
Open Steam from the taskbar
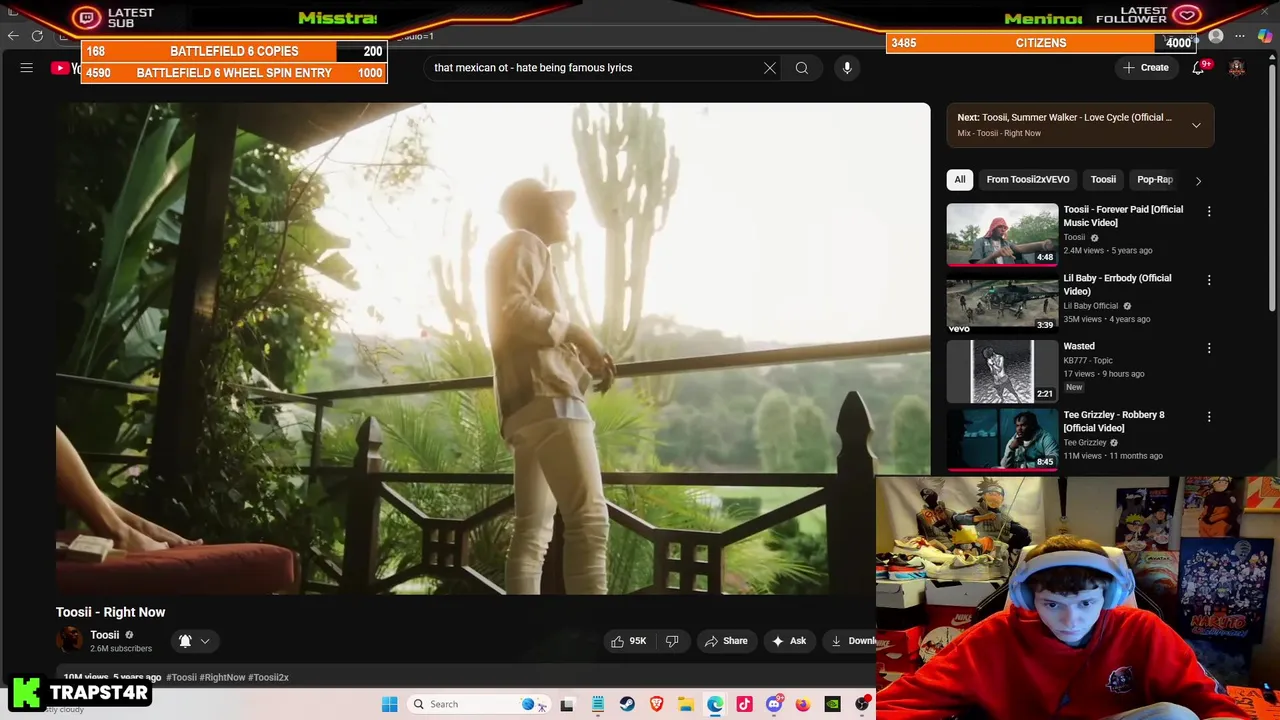[627, 704]
